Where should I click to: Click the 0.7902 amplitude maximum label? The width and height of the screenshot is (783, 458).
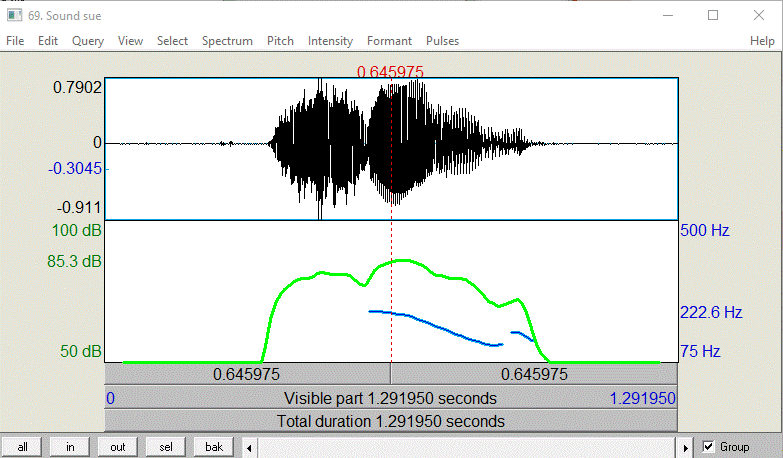click(x=77, y=87)
